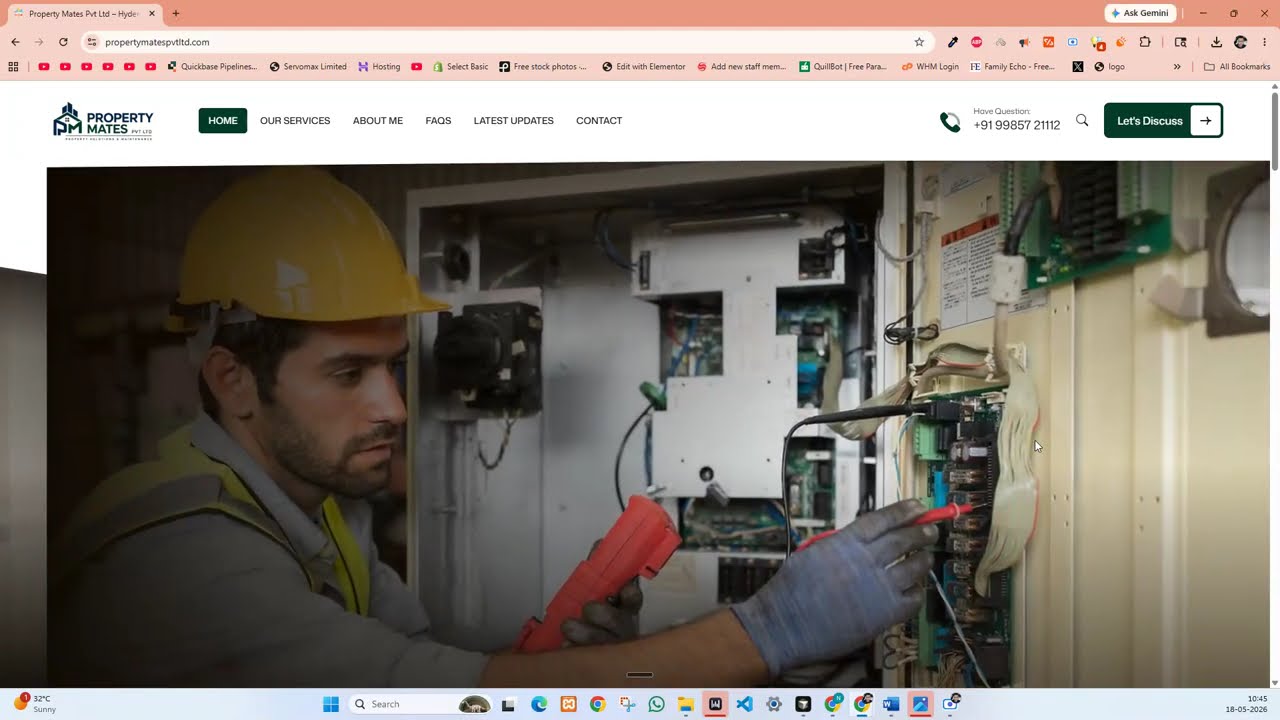Close the Property Mates browser tab

tap(152, 14)
